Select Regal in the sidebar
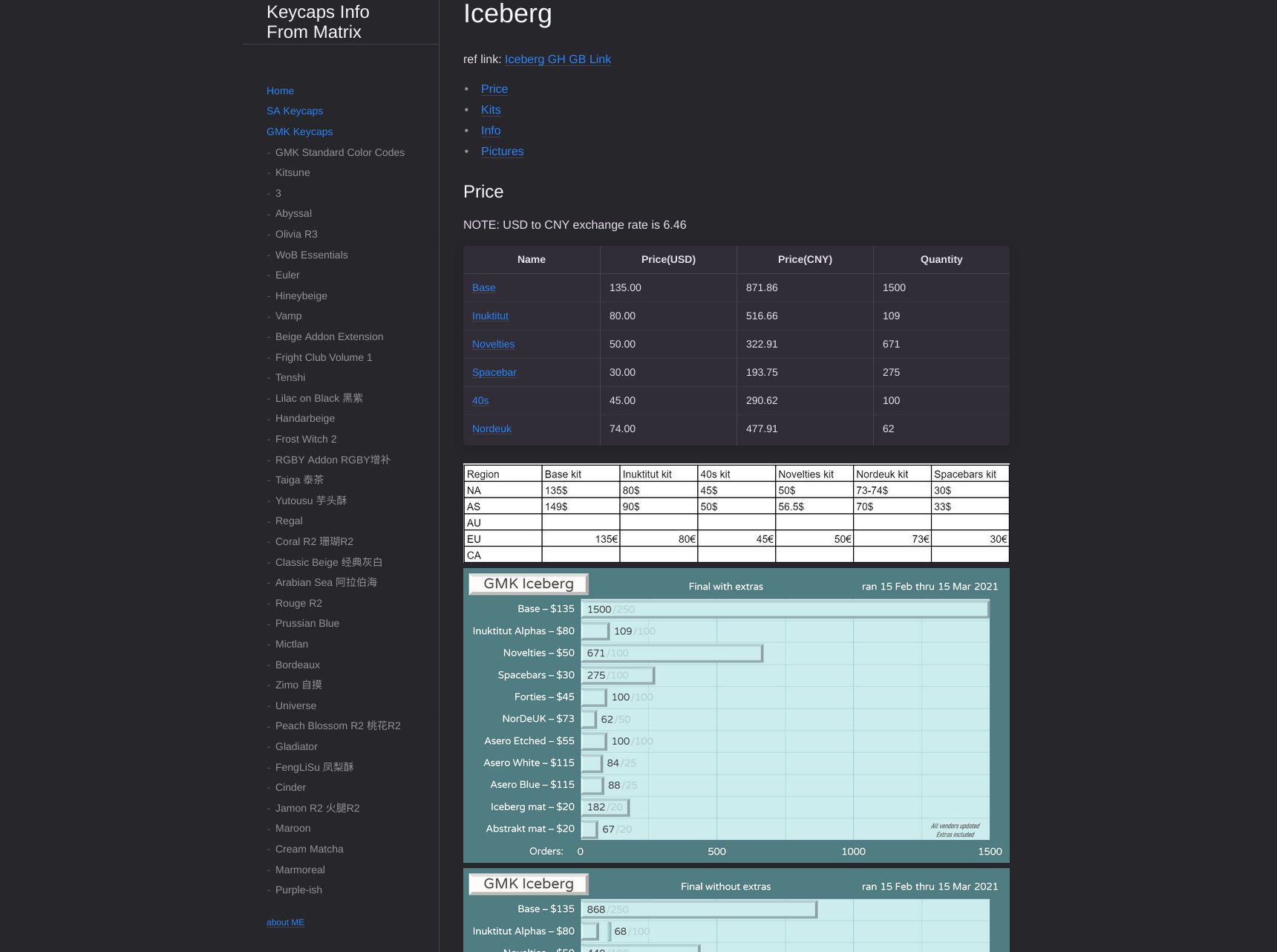The image size is (1277, 952). (x=289, y=521)
